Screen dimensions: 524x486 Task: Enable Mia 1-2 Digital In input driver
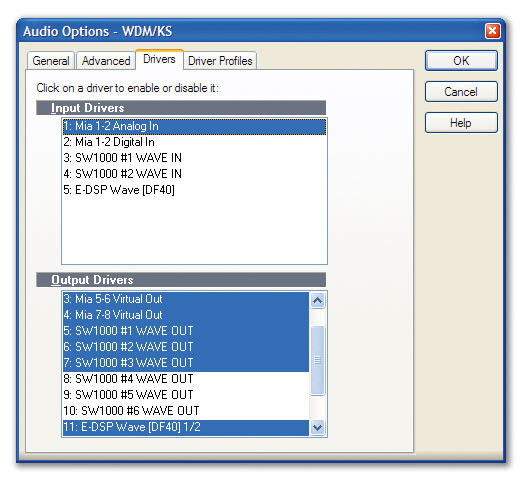click(194, 142)
